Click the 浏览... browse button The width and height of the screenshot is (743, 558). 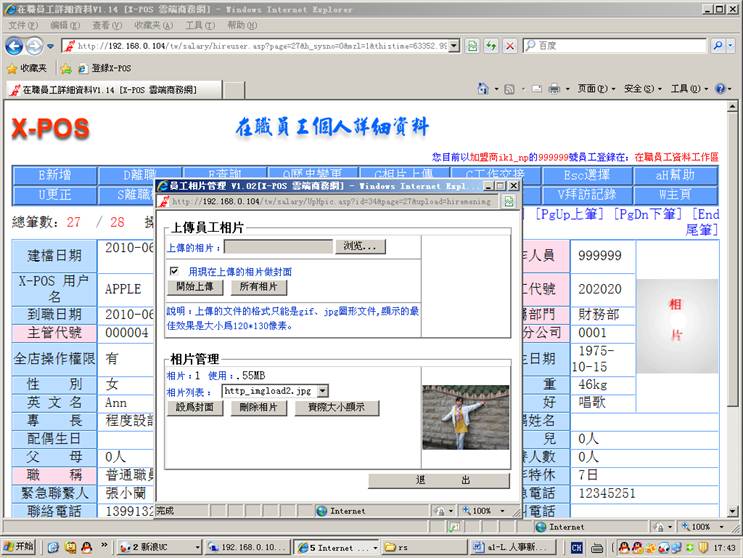(360, 246)
